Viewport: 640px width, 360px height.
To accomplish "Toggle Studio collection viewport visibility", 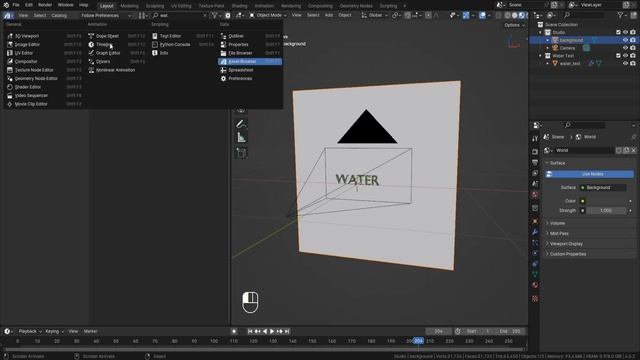I will pyautogui.click(x=625, y=32).
